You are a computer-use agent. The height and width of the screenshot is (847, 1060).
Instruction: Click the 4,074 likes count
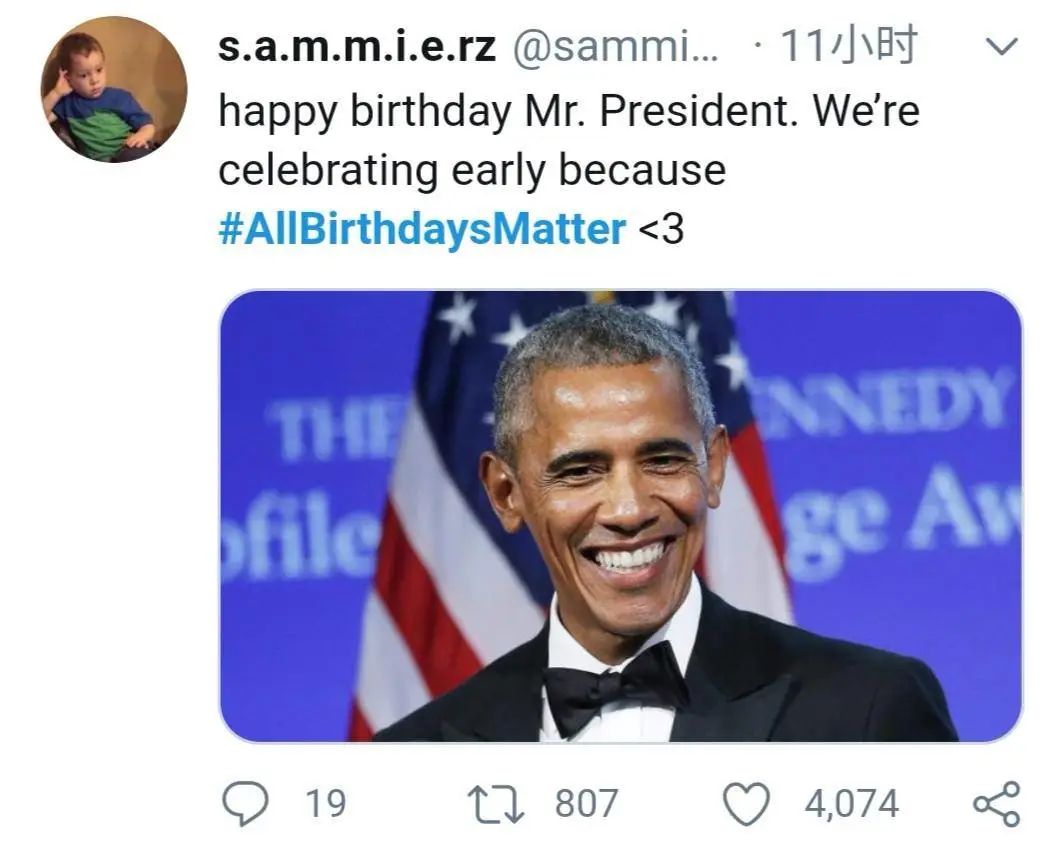[x=852, y=804]
